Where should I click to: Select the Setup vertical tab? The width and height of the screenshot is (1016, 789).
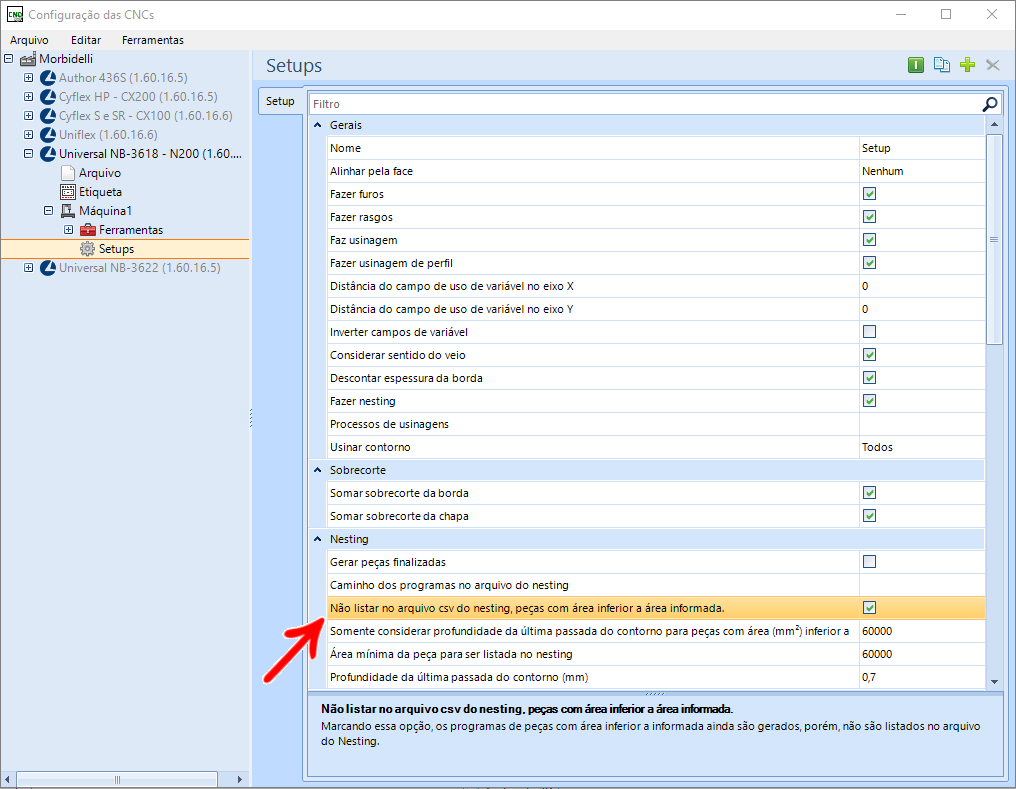[280, 101]
